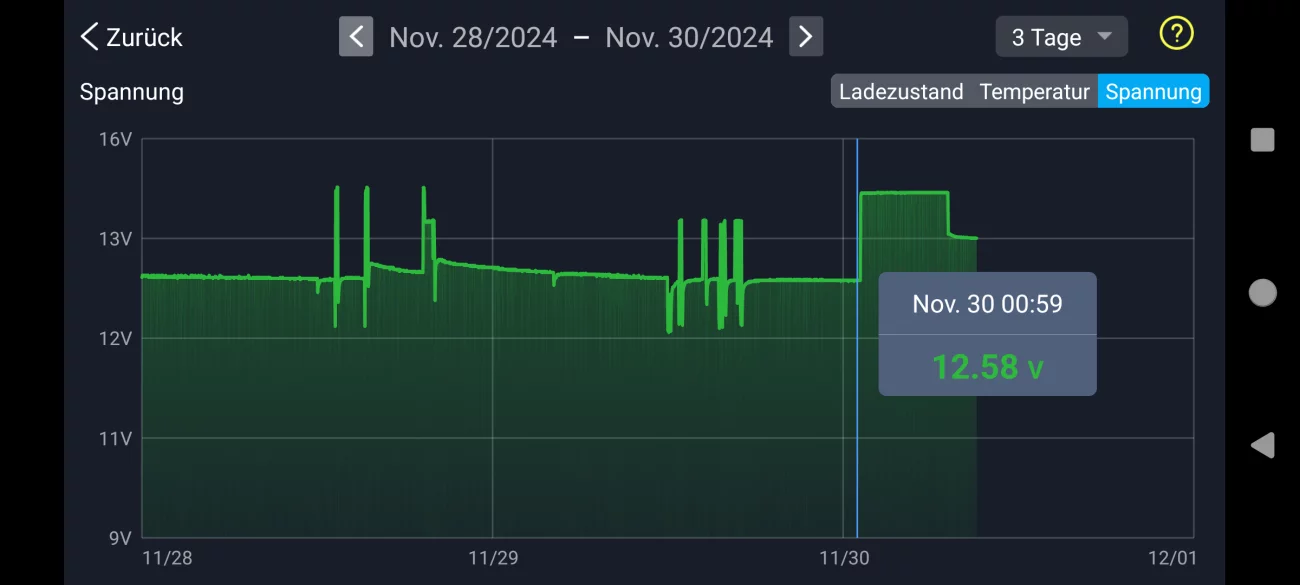1300x585 pixels.
Task: Switch to the Ladezustand view
Action: 900,92
